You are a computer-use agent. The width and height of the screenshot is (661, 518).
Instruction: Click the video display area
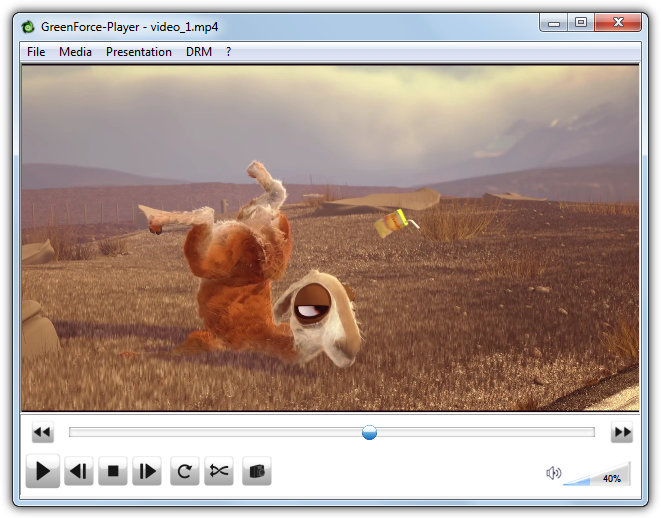click(x=330, y=238)
